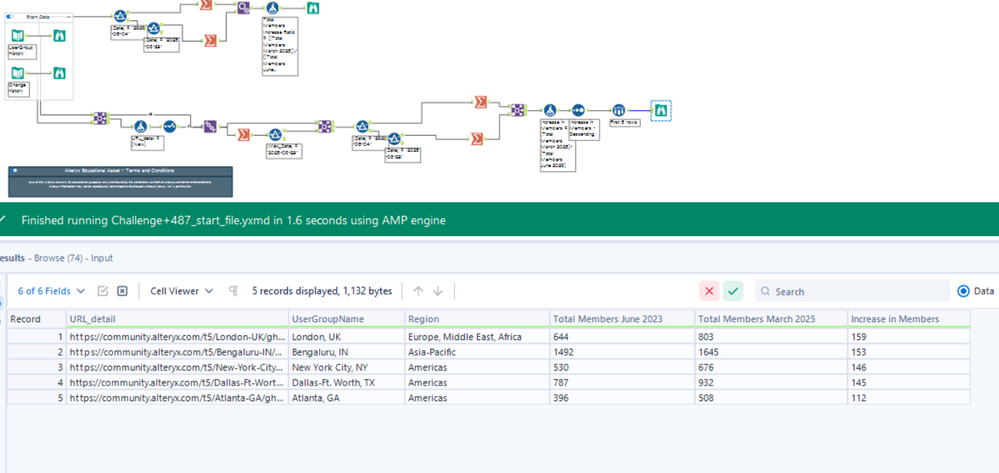Select the Change History Input Data tool
The width and height of the screenshot is (999, 473).
pyautogui.click(x=18, y=73)
